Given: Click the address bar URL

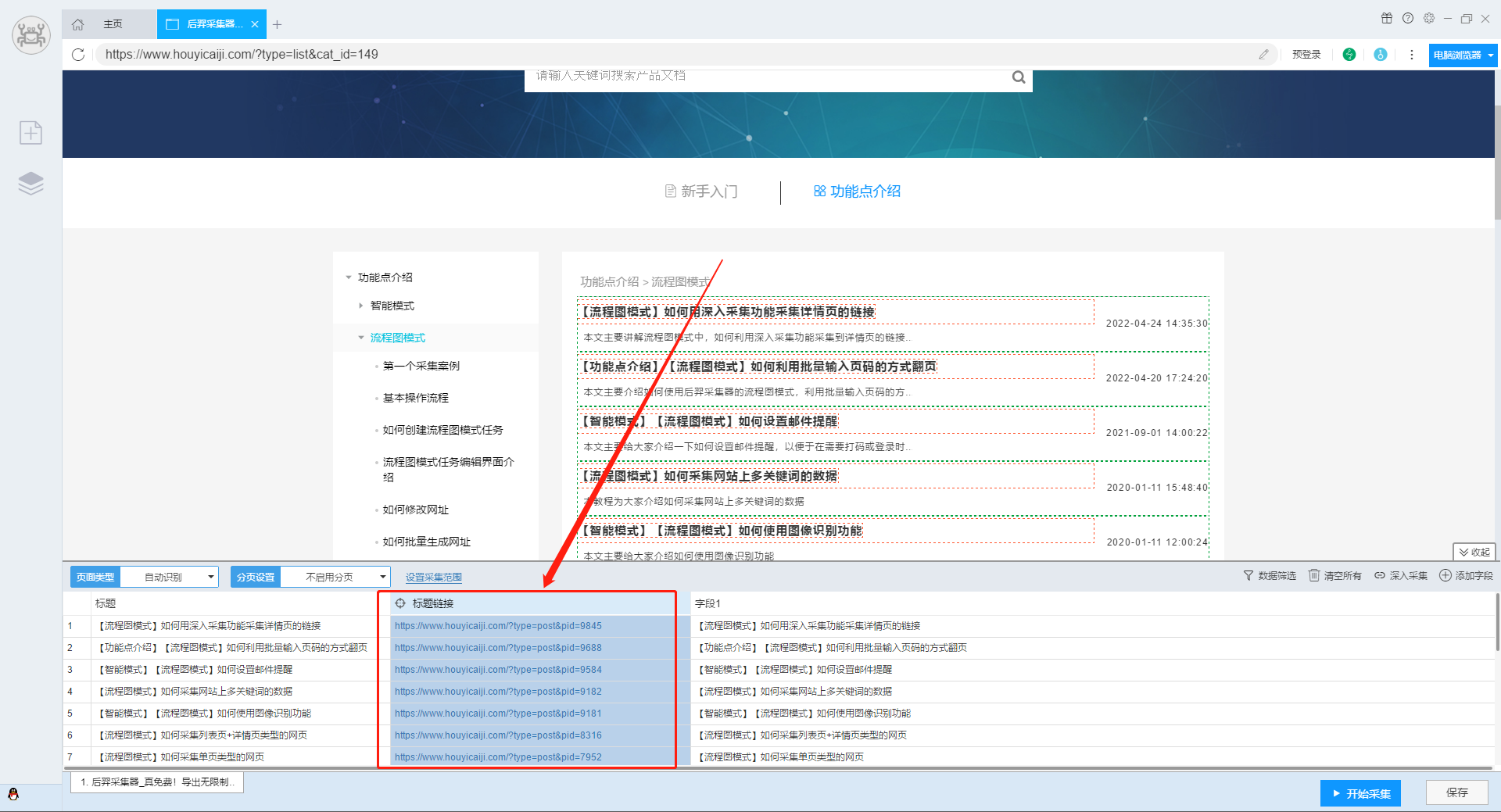Looking at the screenshot, I should tap(242, 55).
